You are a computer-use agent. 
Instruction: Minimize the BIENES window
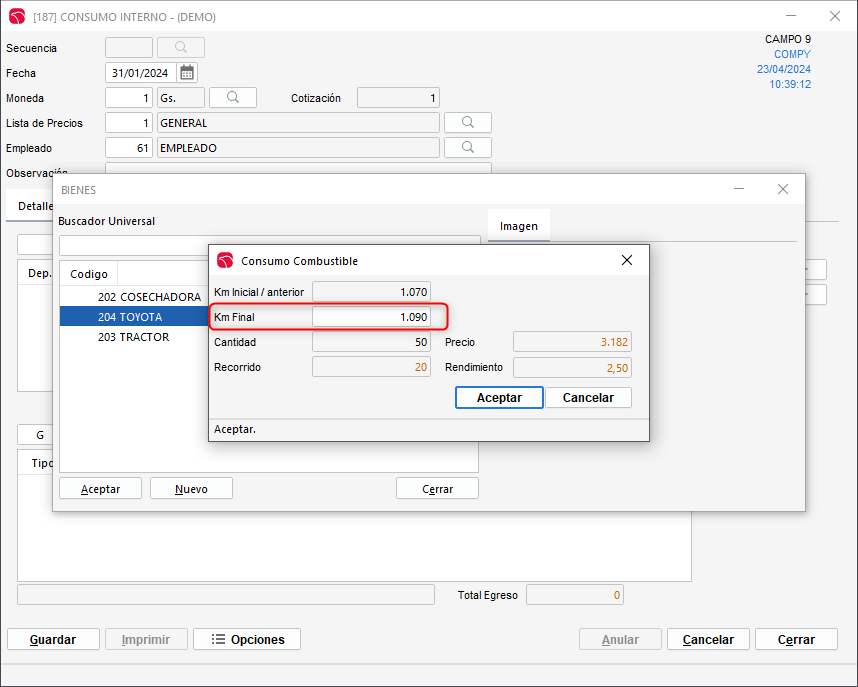[x=739, y=189]
